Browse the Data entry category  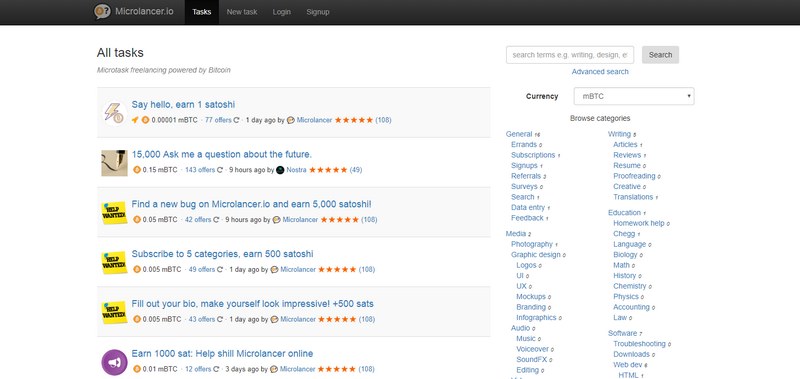[x=528, y=208]
